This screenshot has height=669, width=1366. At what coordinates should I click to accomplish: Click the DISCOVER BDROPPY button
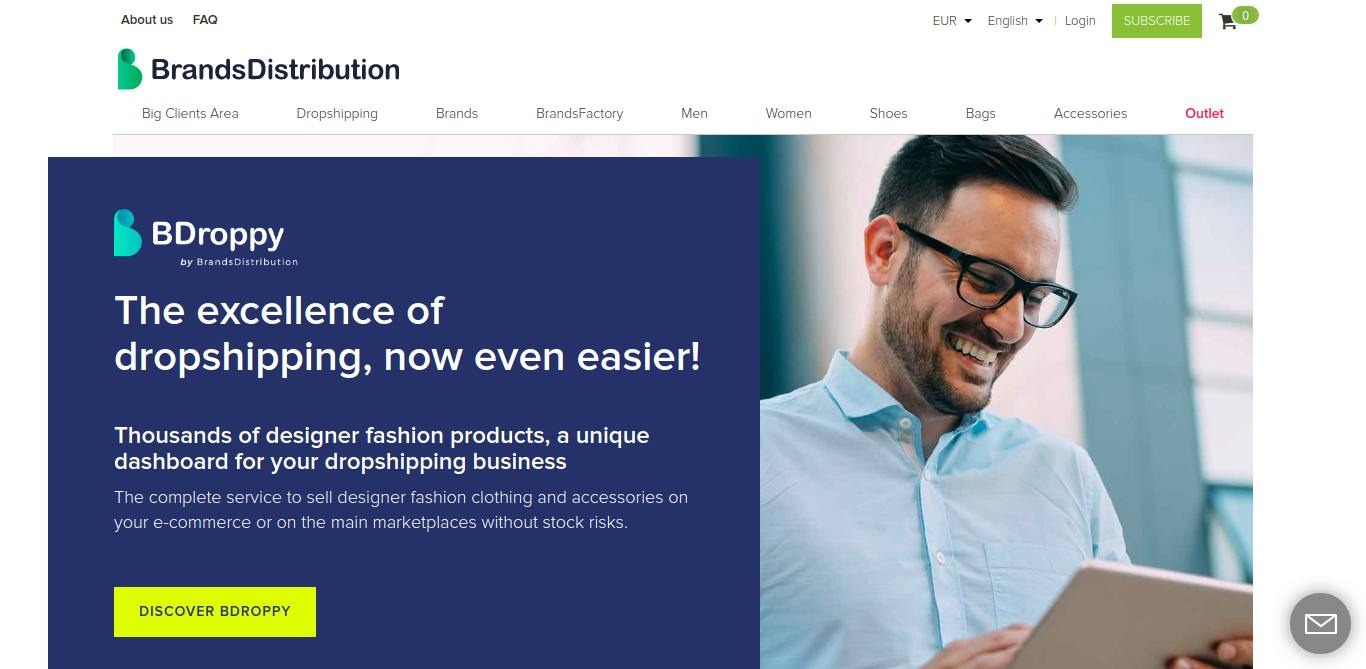(x=215, y=611)
